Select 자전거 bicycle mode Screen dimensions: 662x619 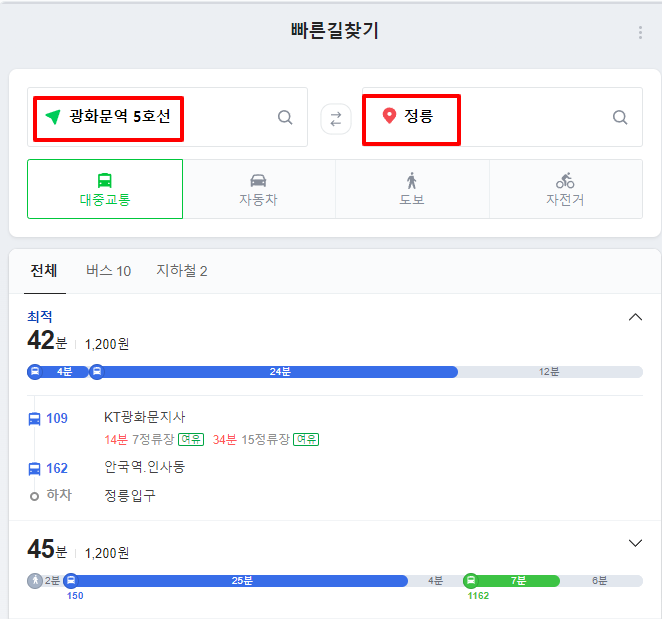point(566,189)
